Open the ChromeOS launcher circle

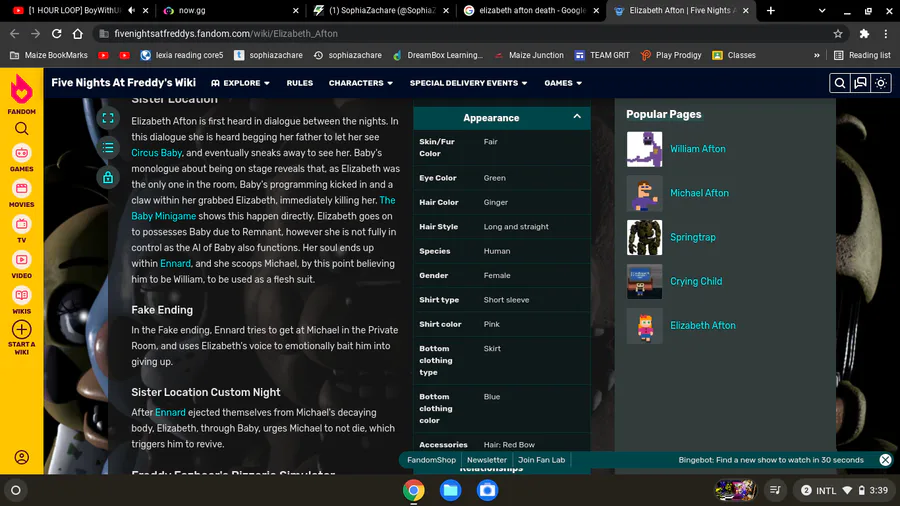16,491
